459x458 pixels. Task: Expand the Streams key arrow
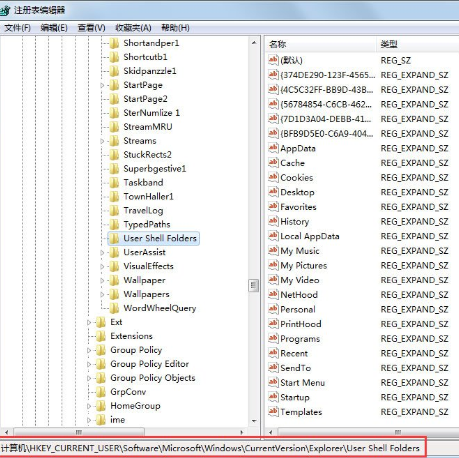102,141
